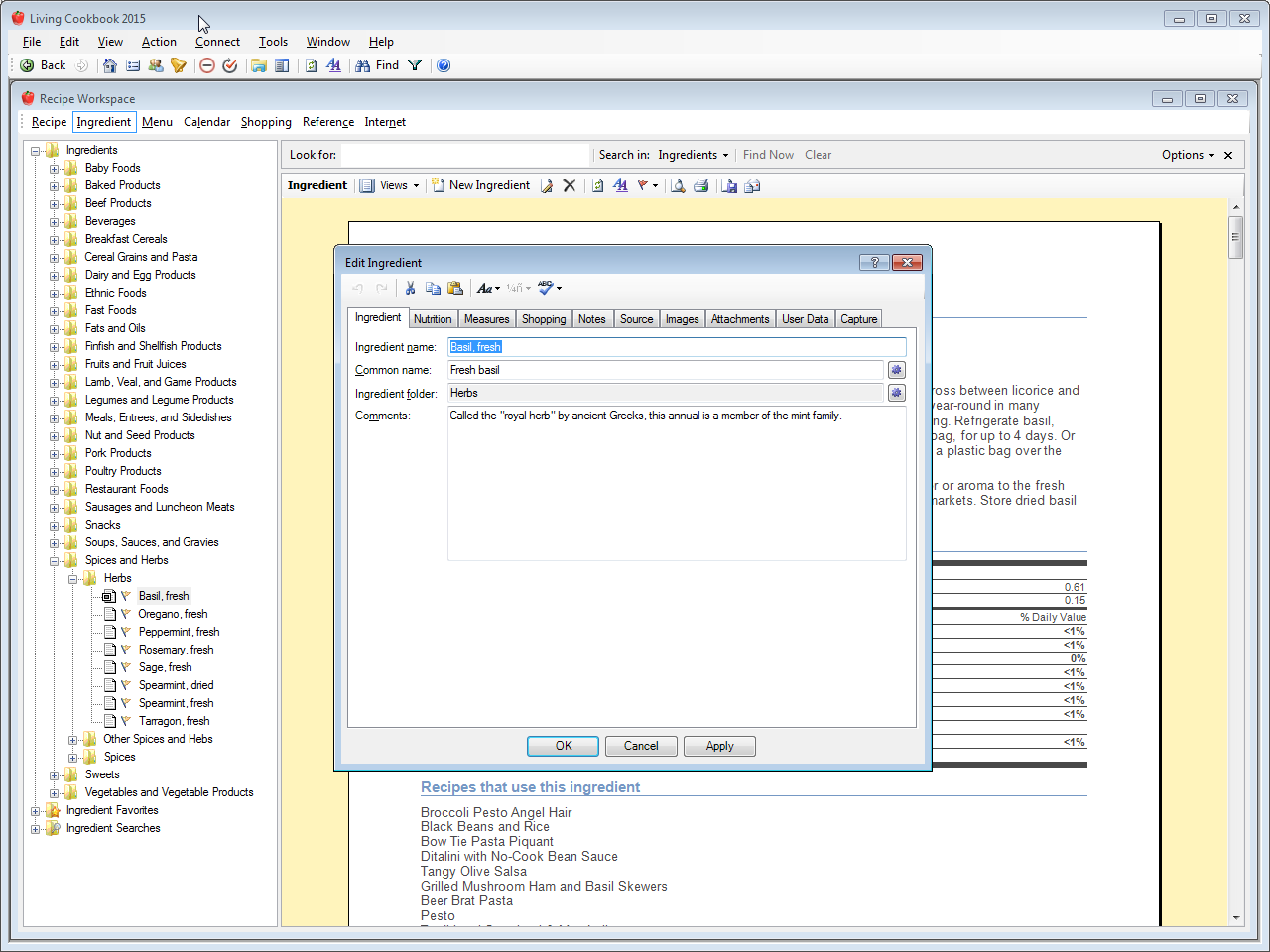Open the Options dropdown
The image size is (1270, 952).
(x=1188, y=155)
